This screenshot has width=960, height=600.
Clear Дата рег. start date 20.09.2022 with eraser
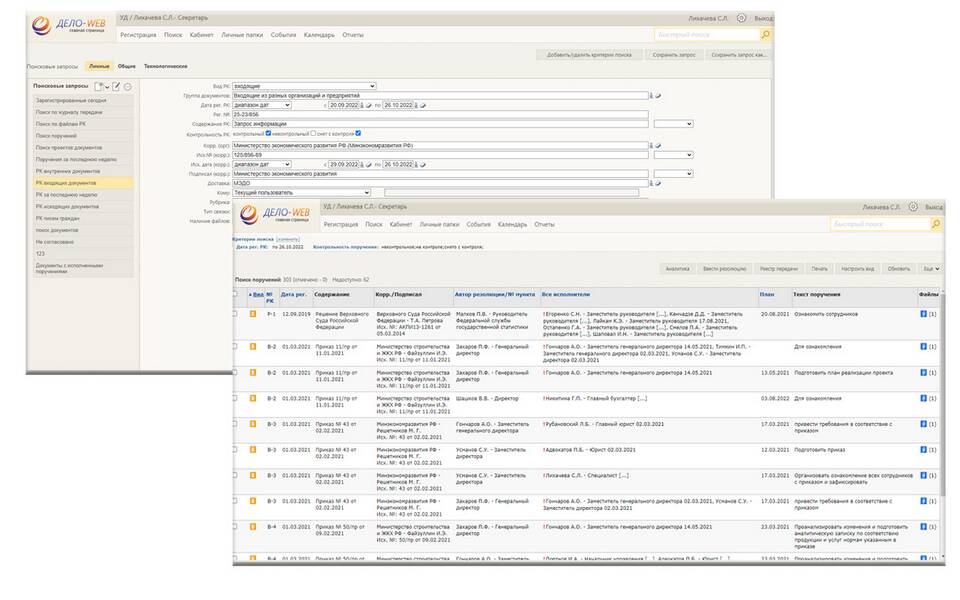[369, 105]
